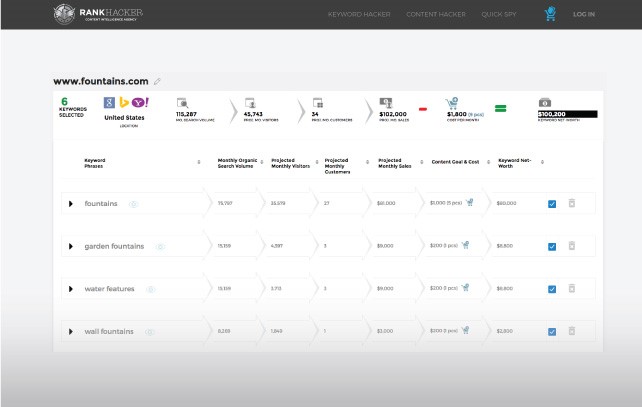The width and height of the screenshot is (642, 407).
Task: Click the pencil icon beside www.fountains.com
Action: click(x=157, y=81)
